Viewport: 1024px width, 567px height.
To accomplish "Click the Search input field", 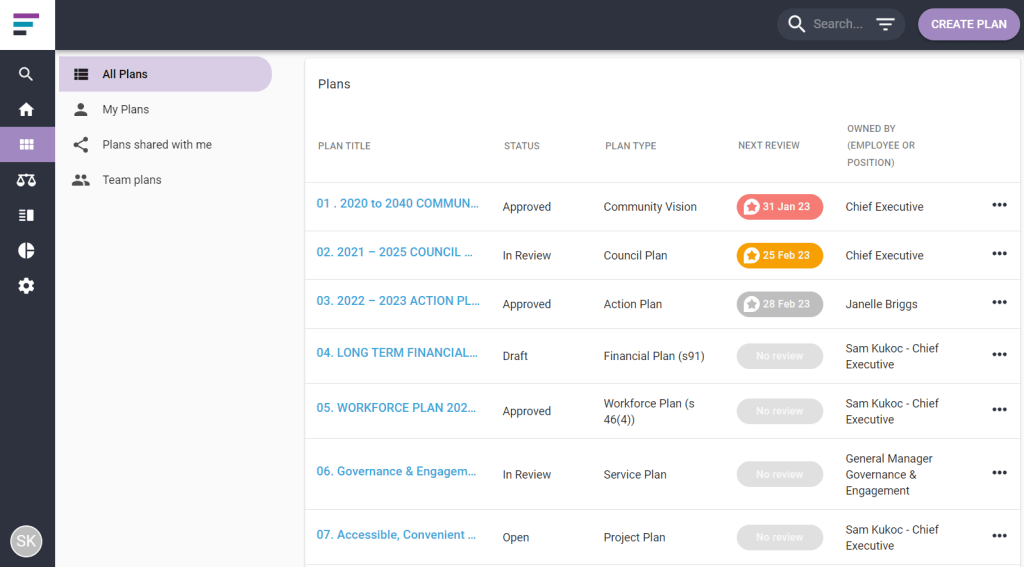I will (x=839, y=24).
